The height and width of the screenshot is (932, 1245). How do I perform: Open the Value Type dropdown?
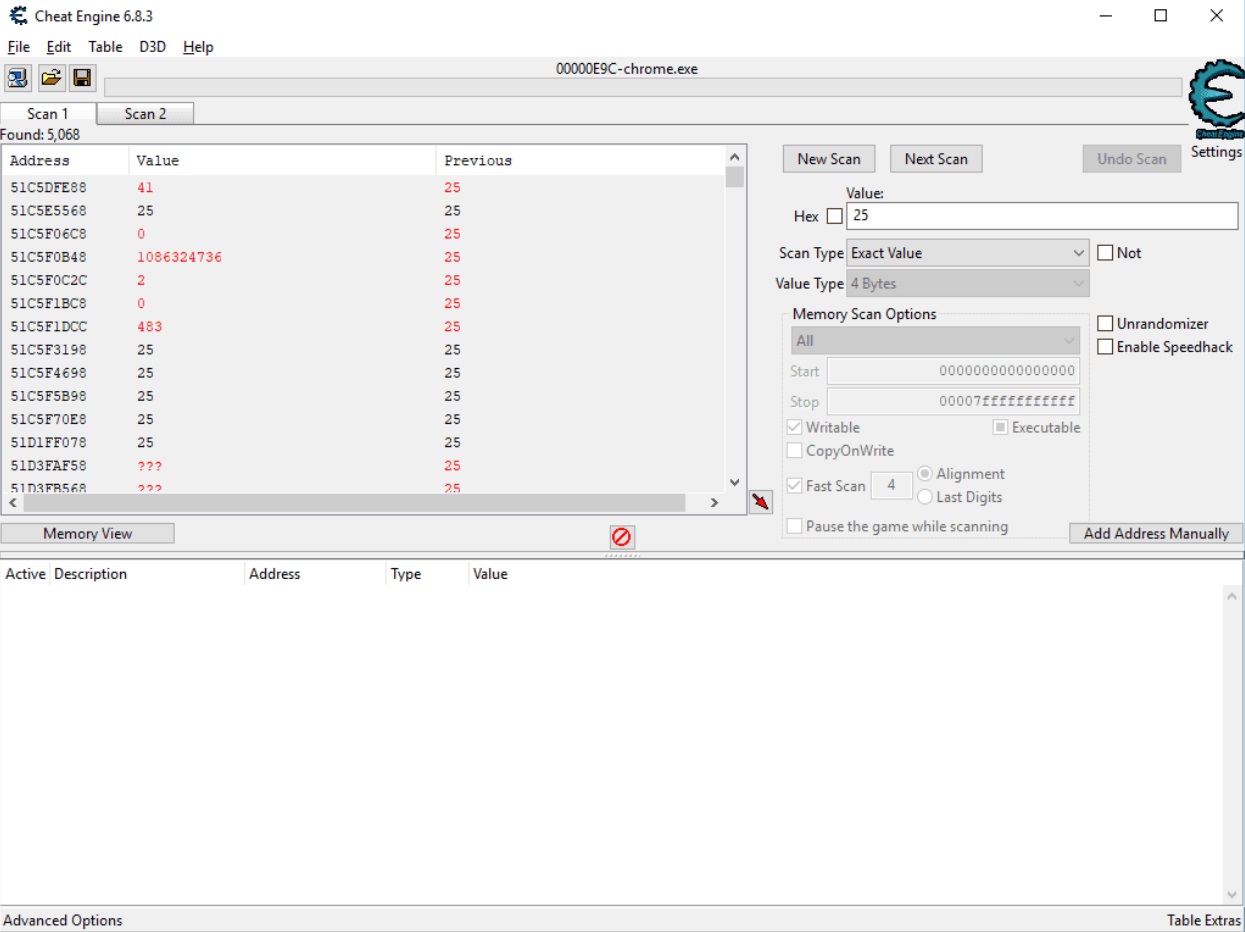coord(965,283)
